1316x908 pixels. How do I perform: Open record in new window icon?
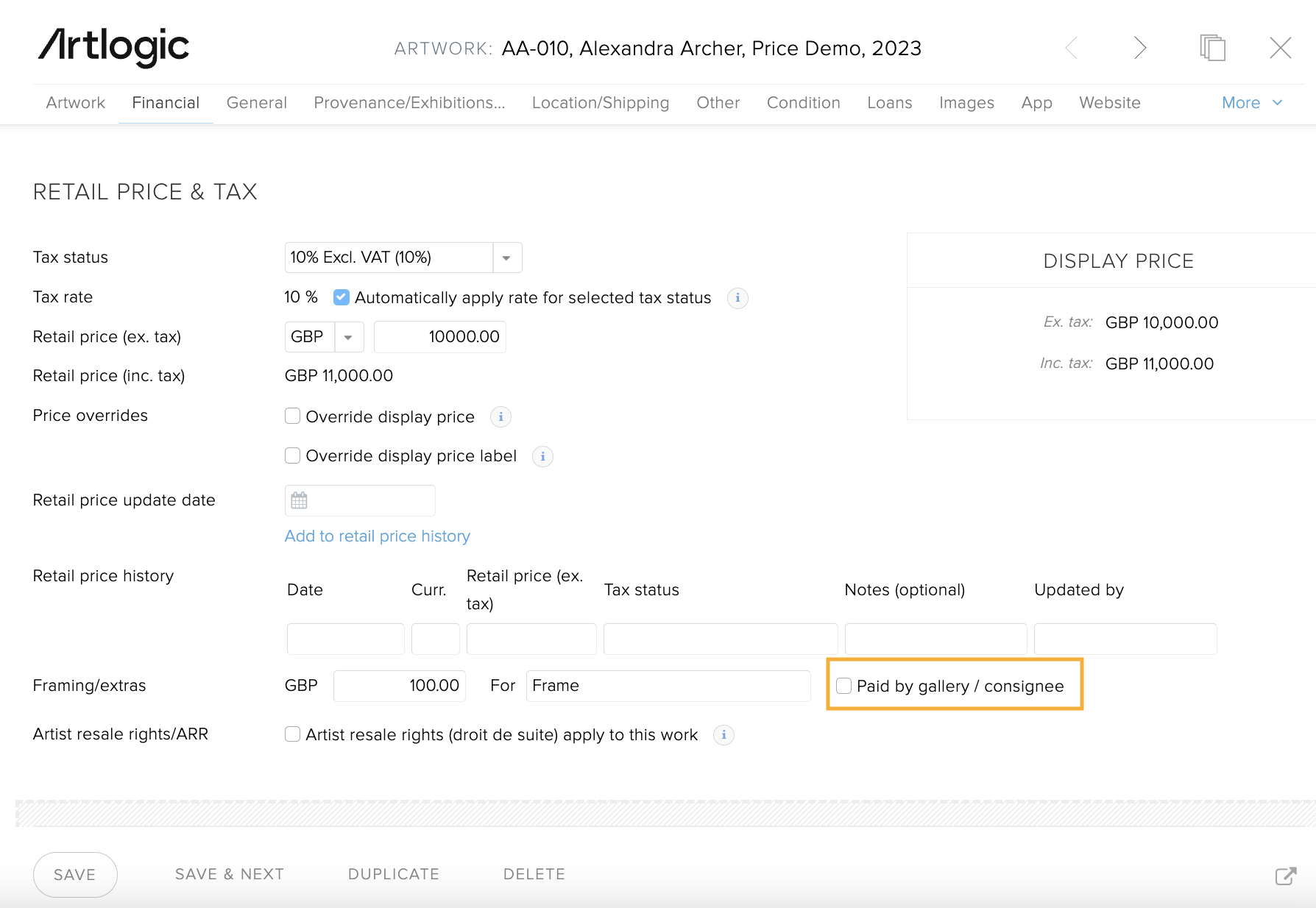point(1285,876)
